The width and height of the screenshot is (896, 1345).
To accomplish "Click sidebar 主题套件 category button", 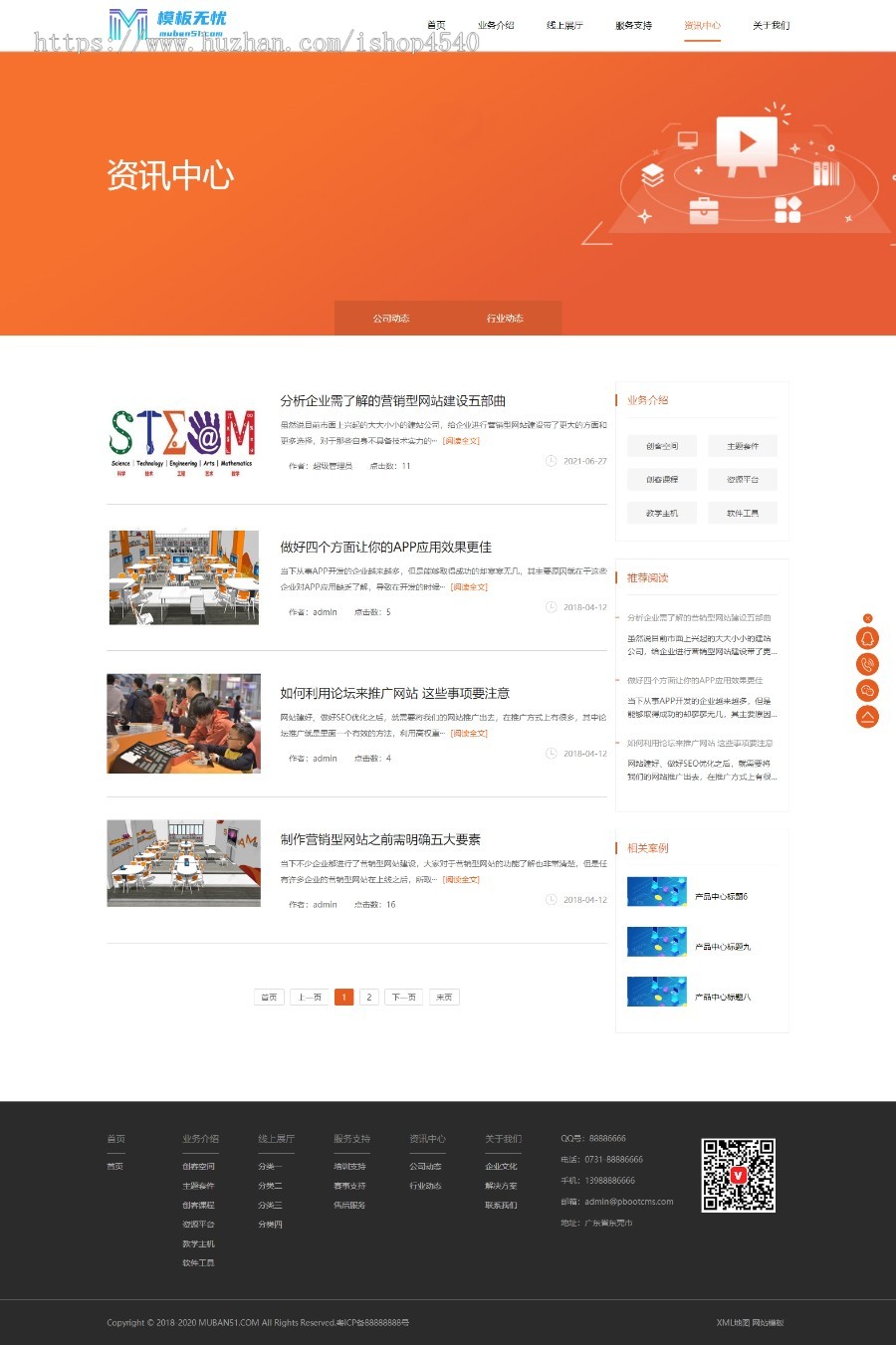I will click(743, 447).
